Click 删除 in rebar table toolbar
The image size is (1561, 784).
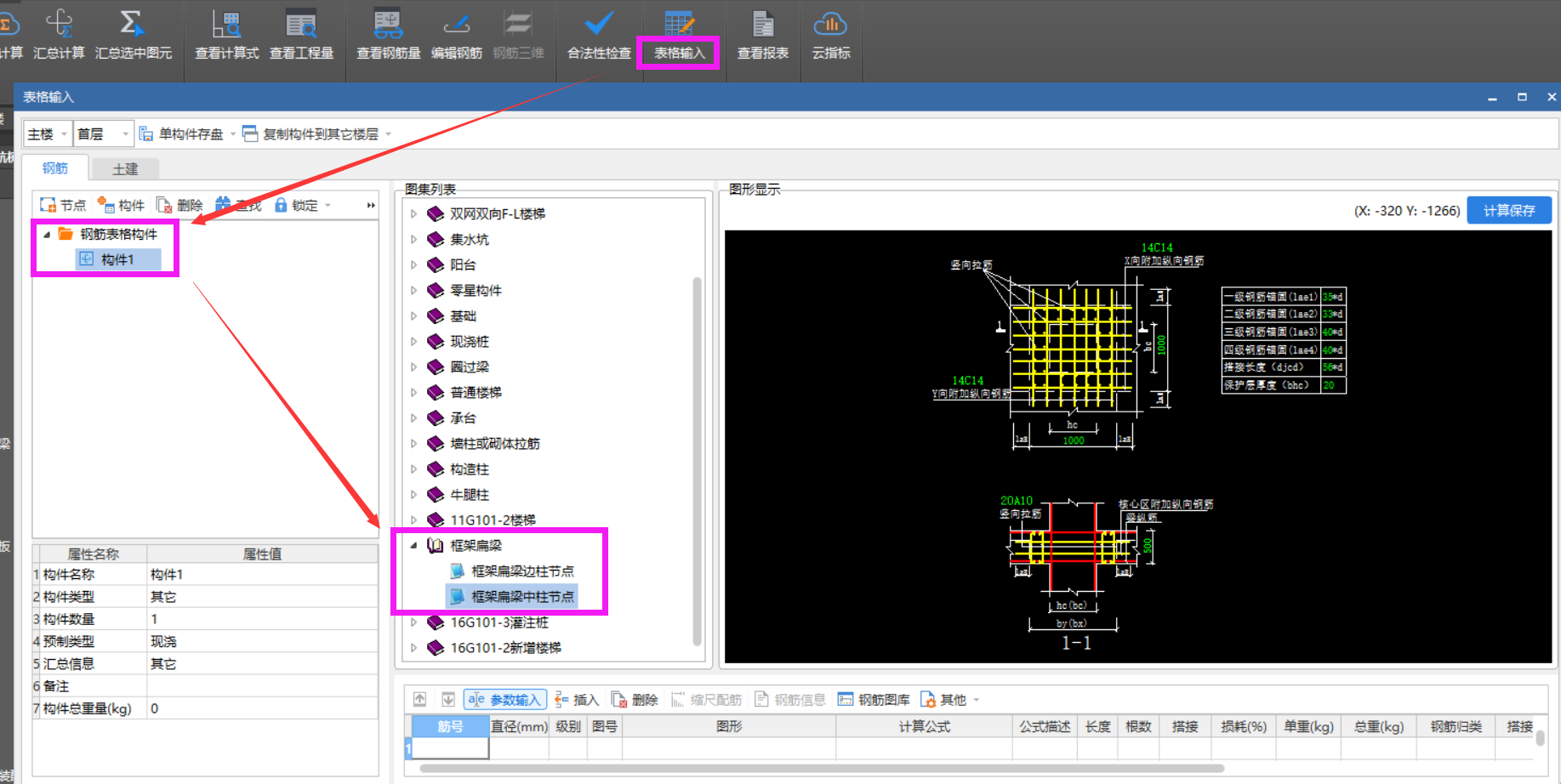click(x=635, y=700)
